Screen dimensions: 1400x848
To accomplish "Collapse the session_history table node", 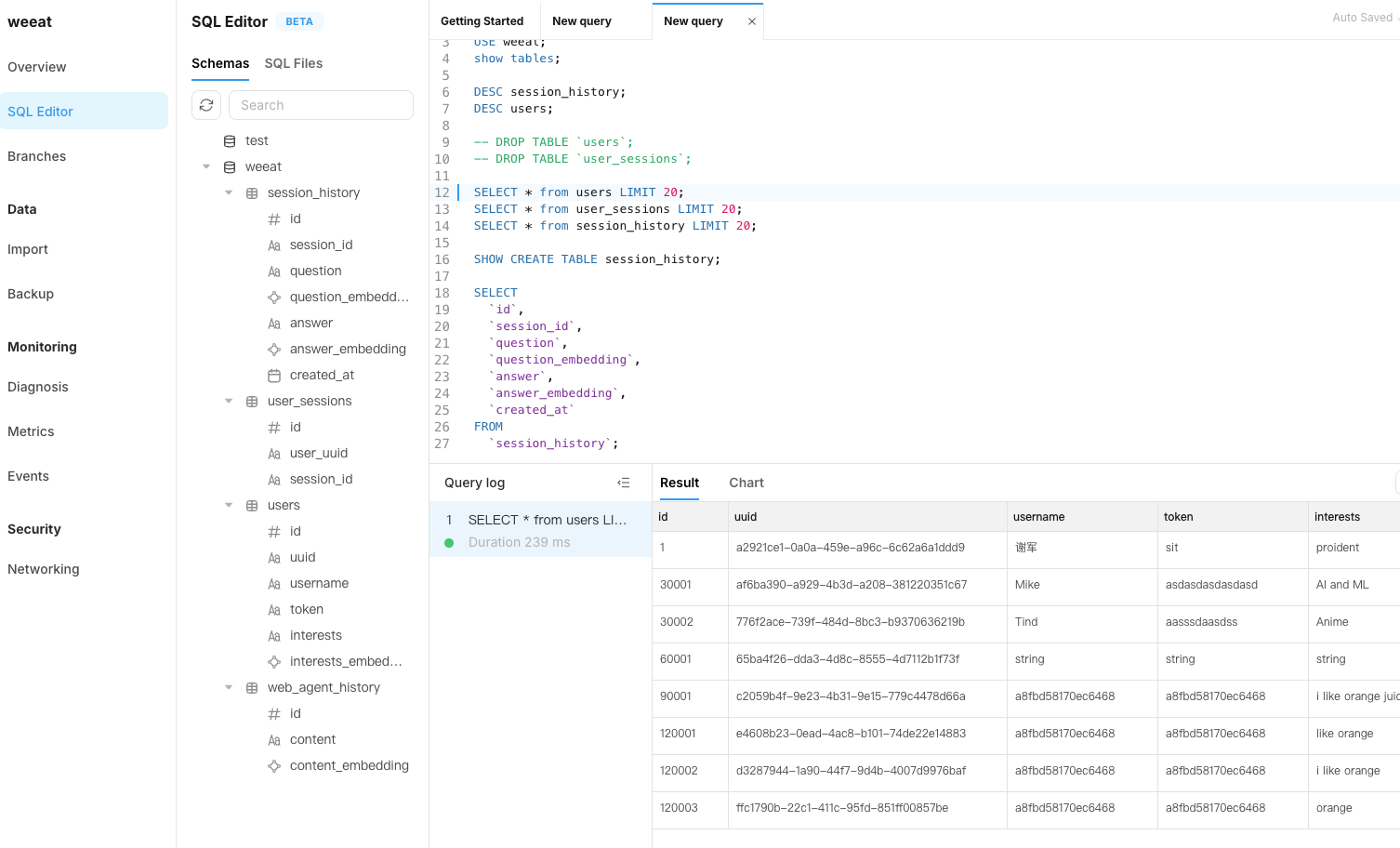I will (x=229, y=193).
